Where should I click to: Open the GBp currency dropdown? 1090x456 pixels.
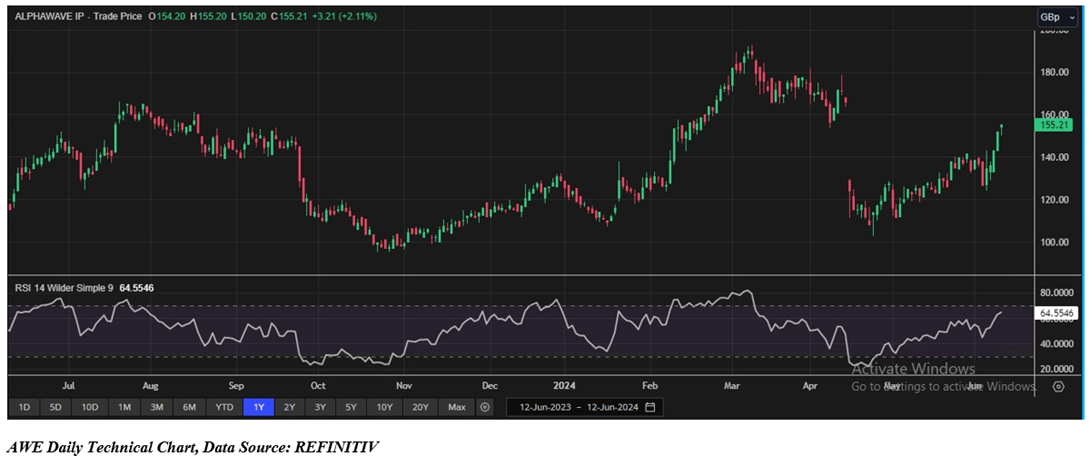1050,18
